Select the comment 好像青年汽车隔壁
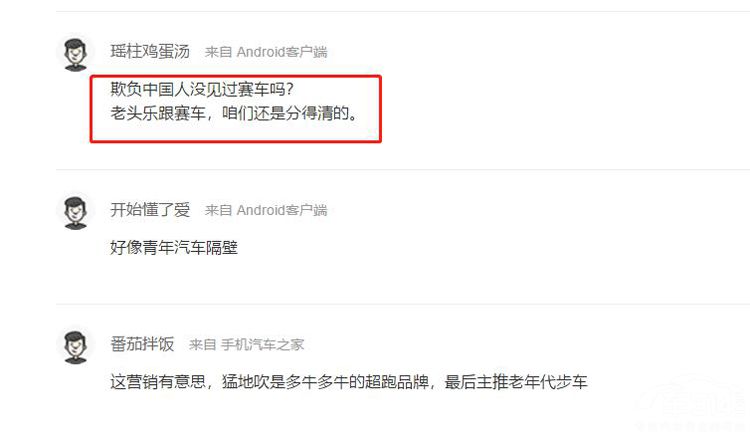This screenshot has height=438, width=750. (x=174, y=247)
